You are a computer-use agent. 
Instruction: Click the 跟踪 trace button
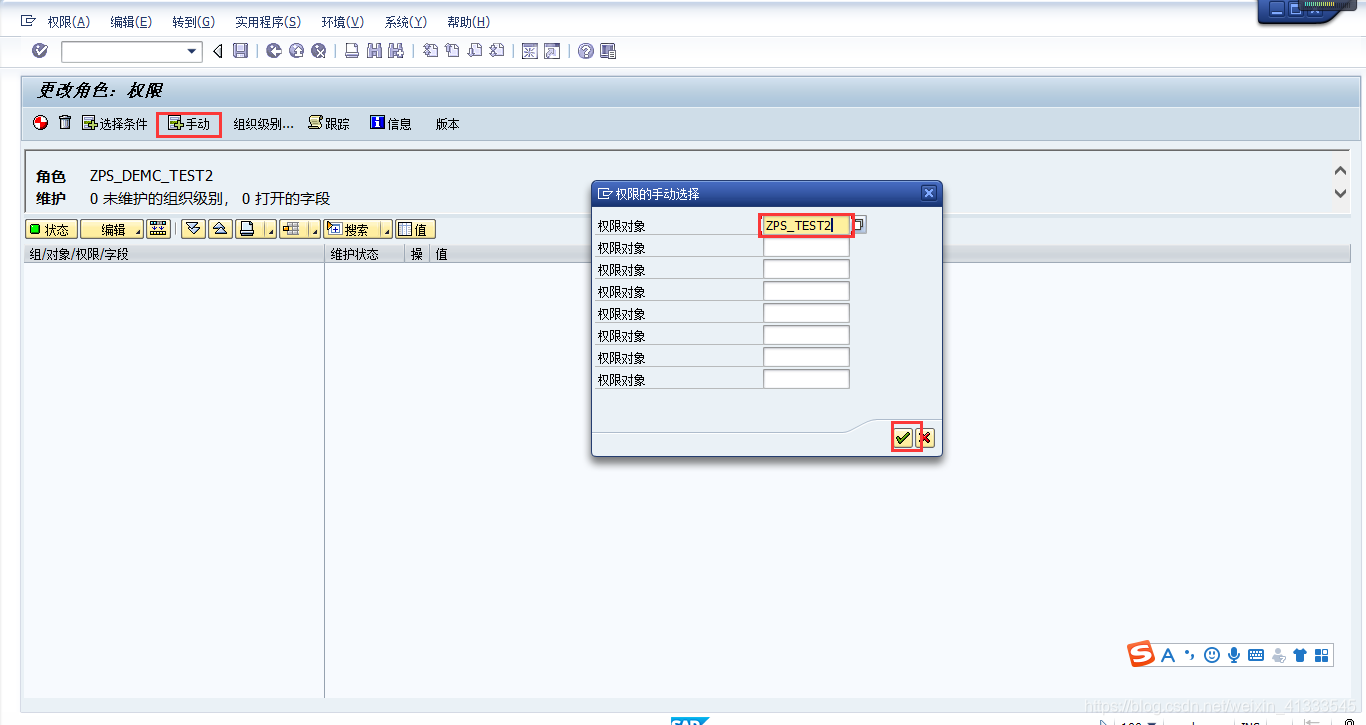(x=329, y=124)
